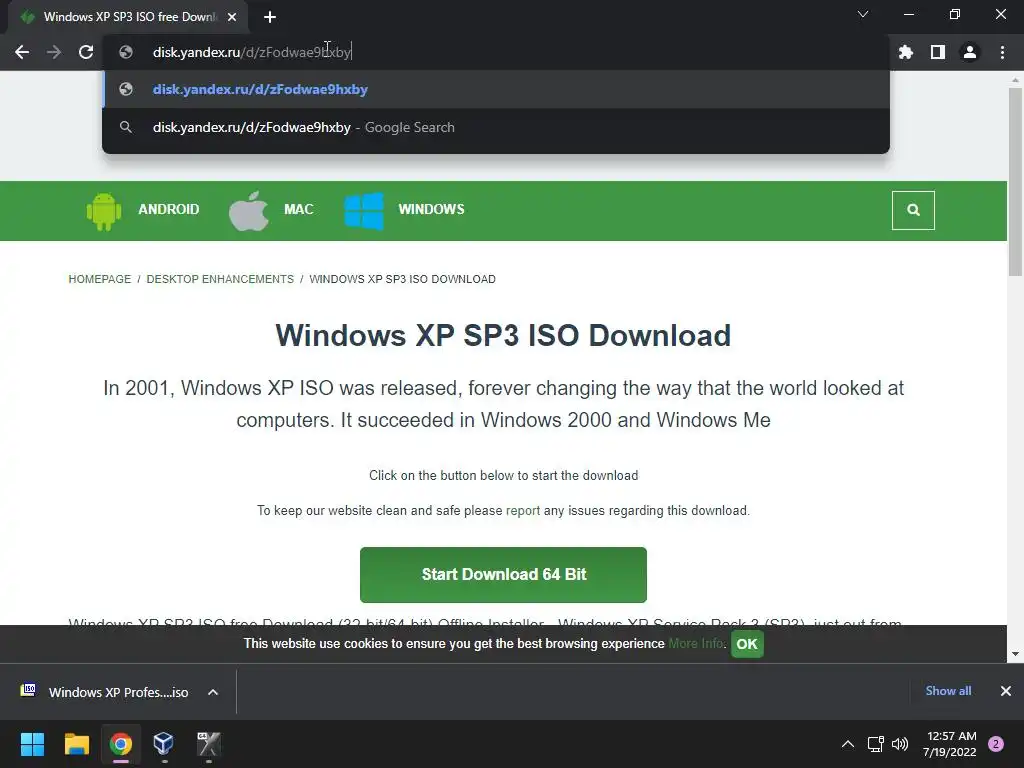Open Chrome's three-dot menu

pyautogui.click(x=1002, y=52)
